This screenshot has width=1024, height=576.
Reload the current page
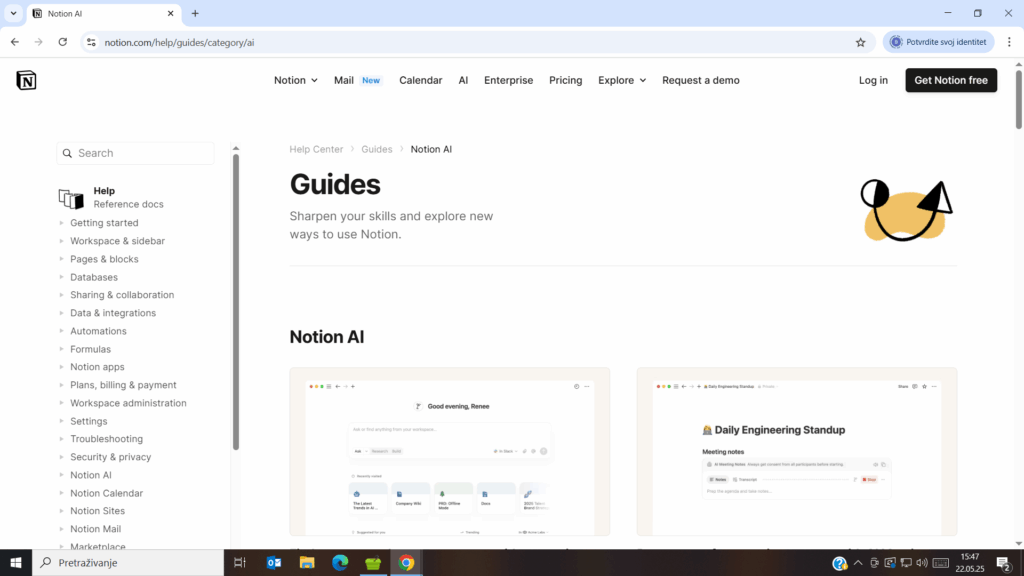point(63,42)
